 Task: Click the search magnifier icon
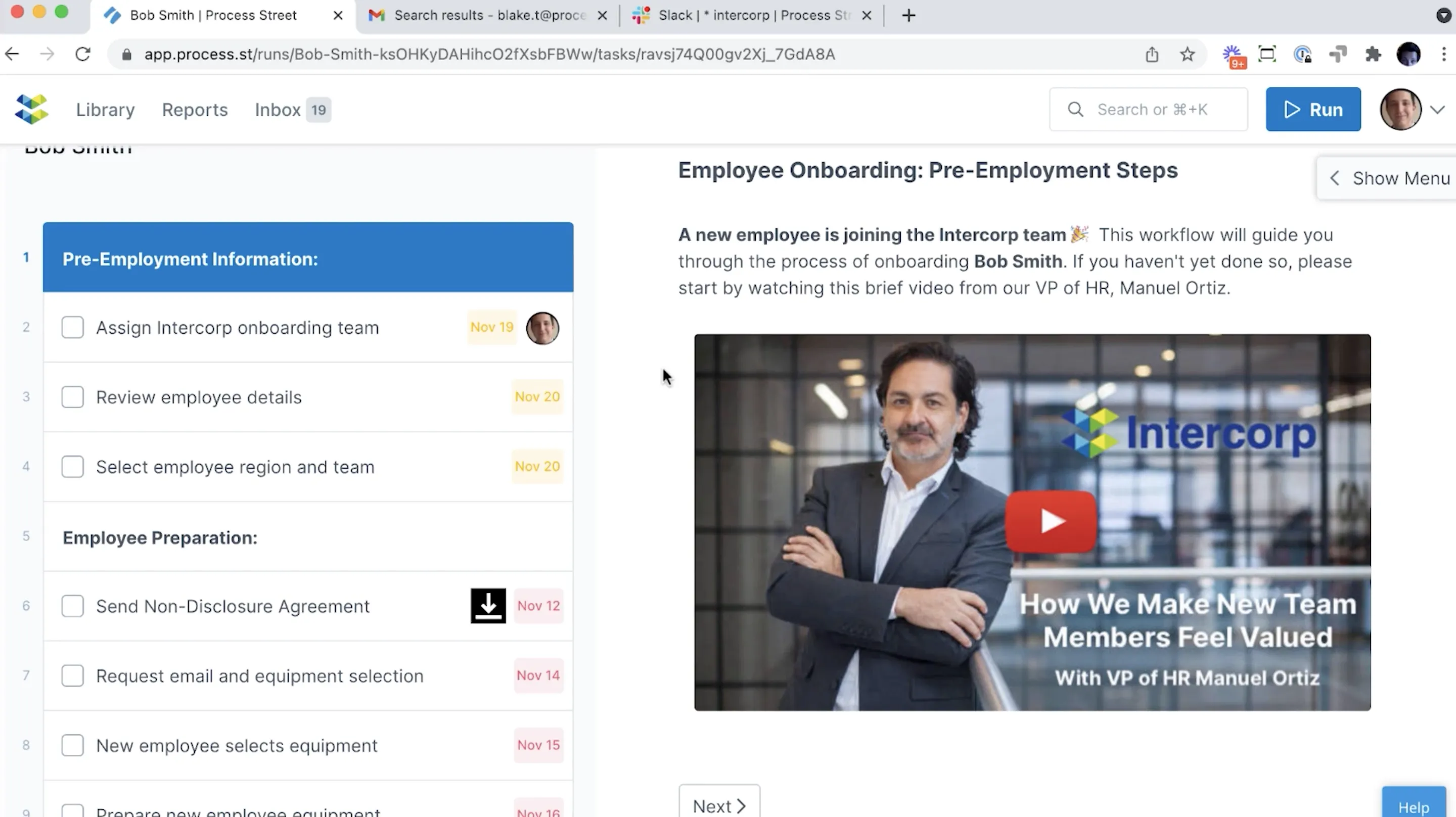(1076, 109)
